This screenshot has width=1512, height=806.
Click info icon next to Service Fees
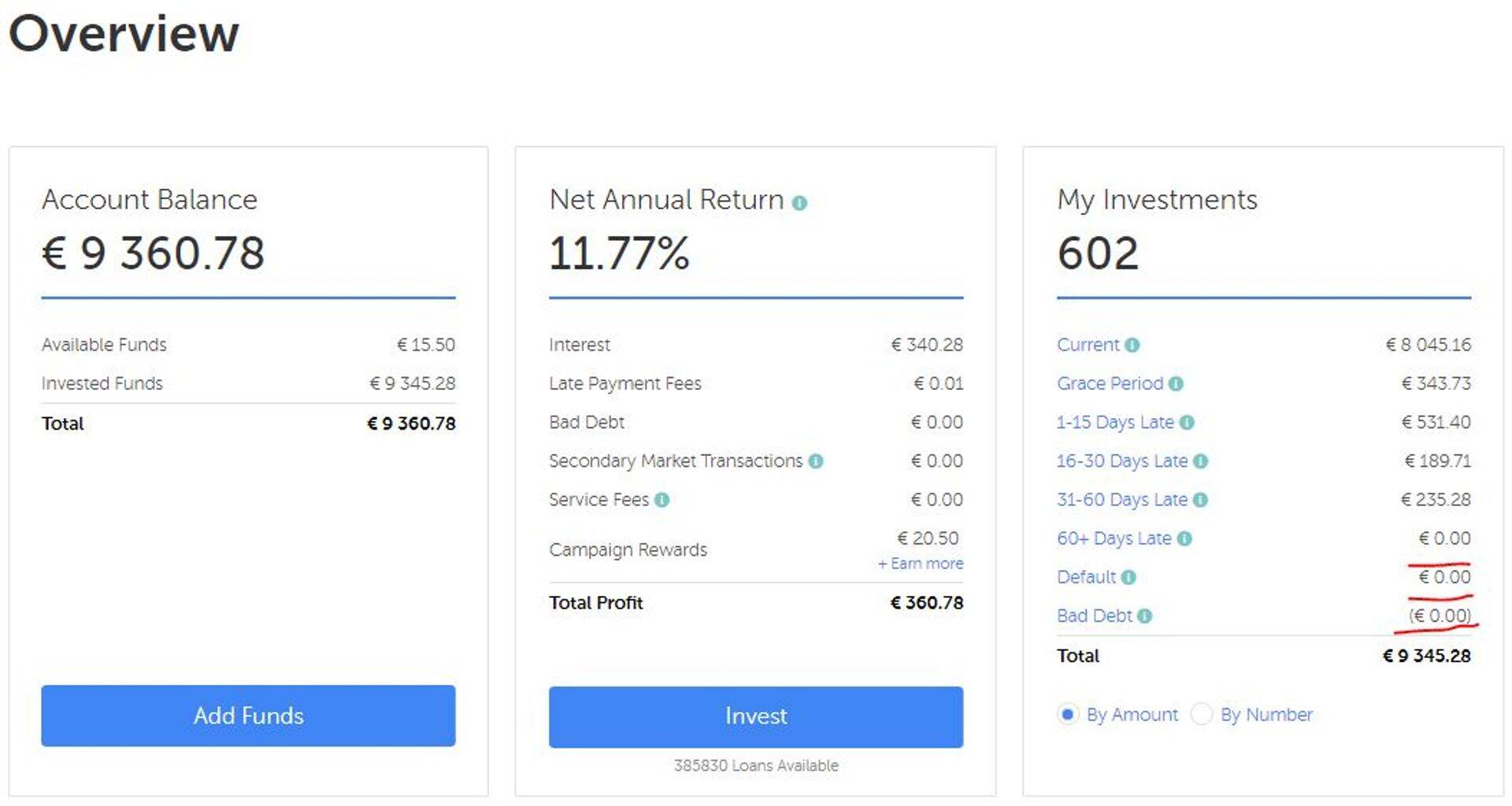coord(661,500)
